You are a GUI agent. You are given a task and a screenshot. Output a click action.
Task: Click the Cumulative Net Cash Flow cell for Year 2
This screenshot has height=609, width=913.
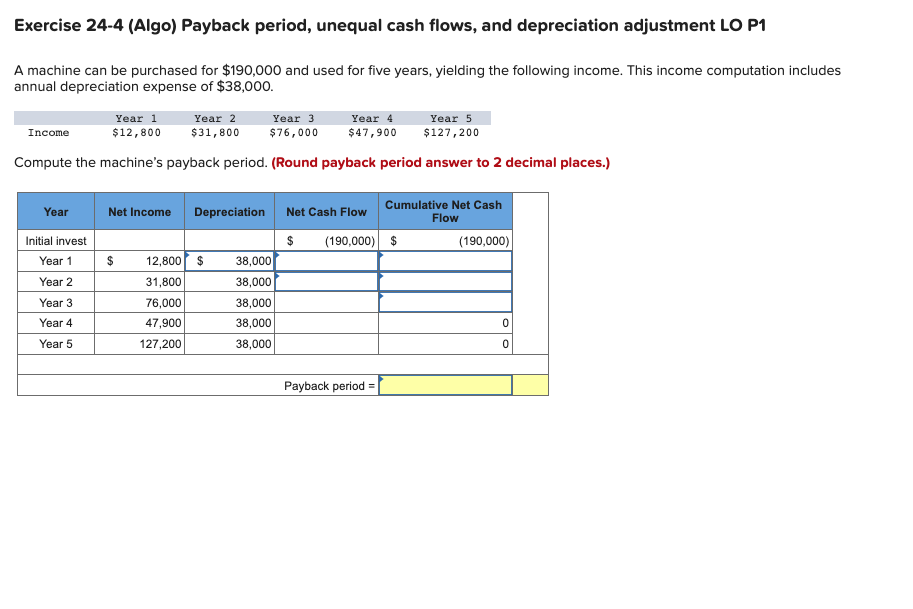(x=445, y=281)
